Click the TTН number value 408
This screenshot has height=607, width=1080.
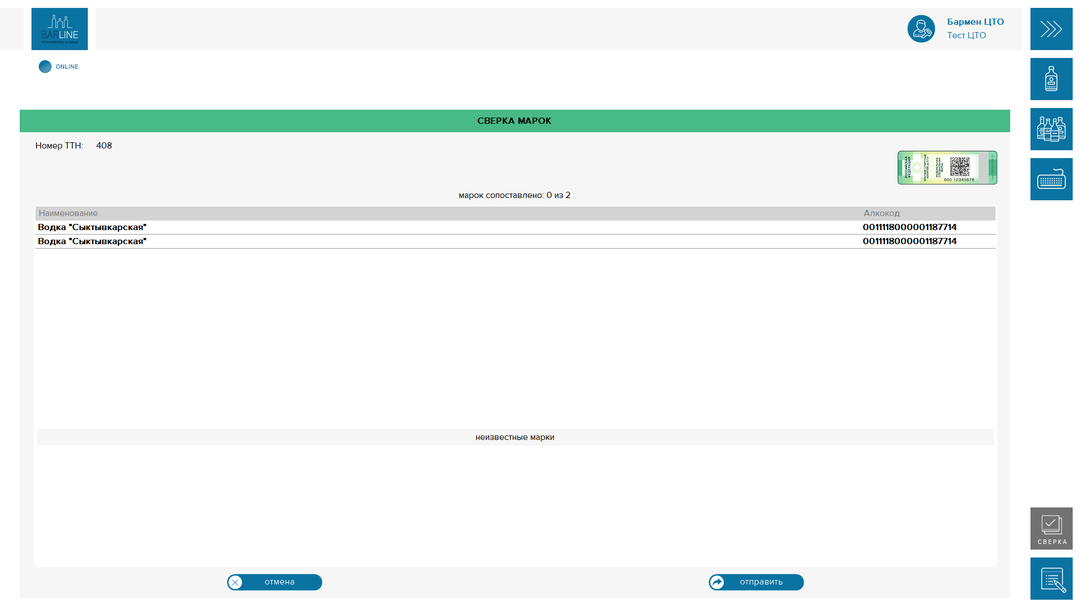click(104, 146)
